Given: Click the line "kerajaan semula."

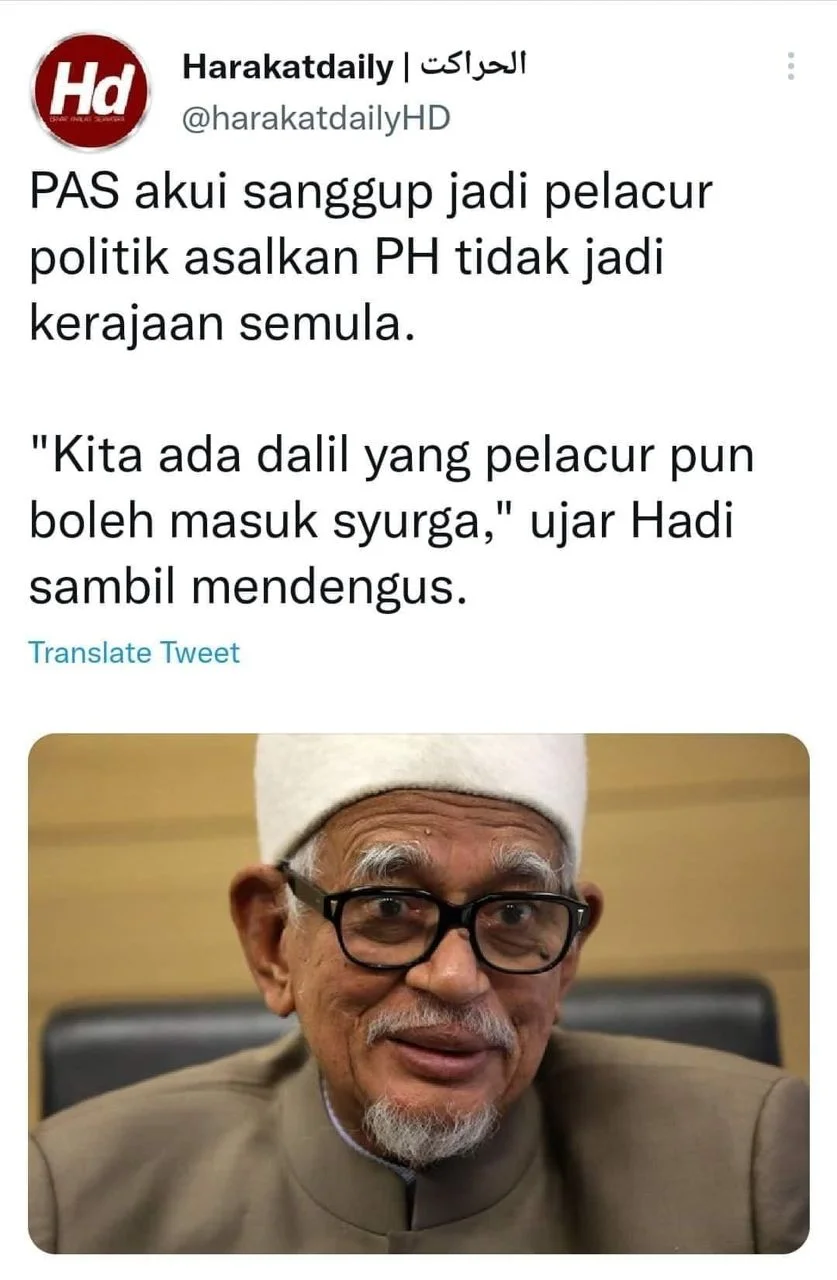Looking at the screenshot, I should click(220, 324).
